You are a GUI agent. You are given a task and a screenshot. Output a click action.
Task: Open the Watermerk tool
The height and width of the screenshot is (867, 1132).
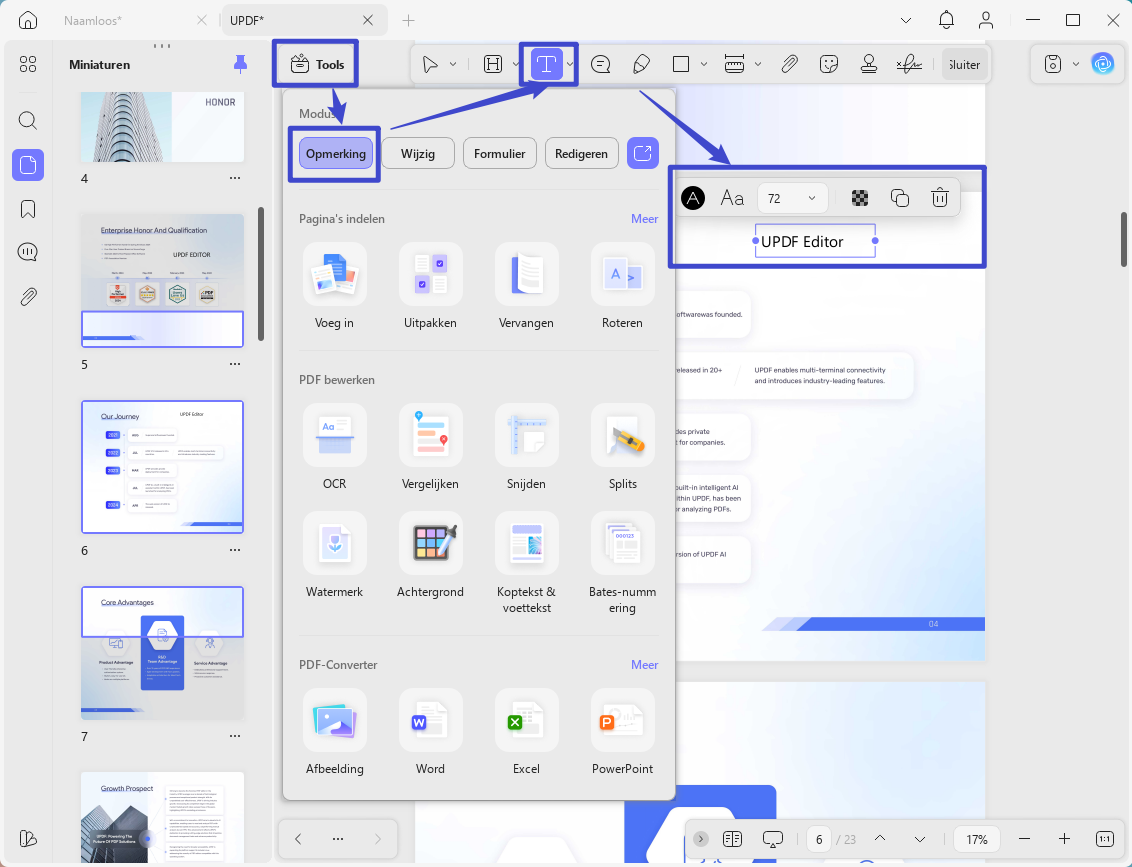pos(334,556)
